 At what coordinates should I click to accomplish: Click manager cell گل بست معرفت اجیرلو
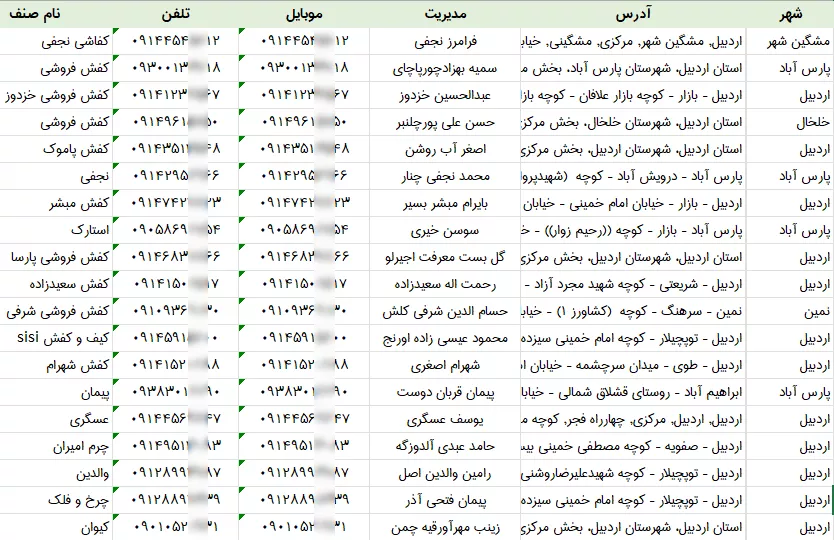[445, 257]
